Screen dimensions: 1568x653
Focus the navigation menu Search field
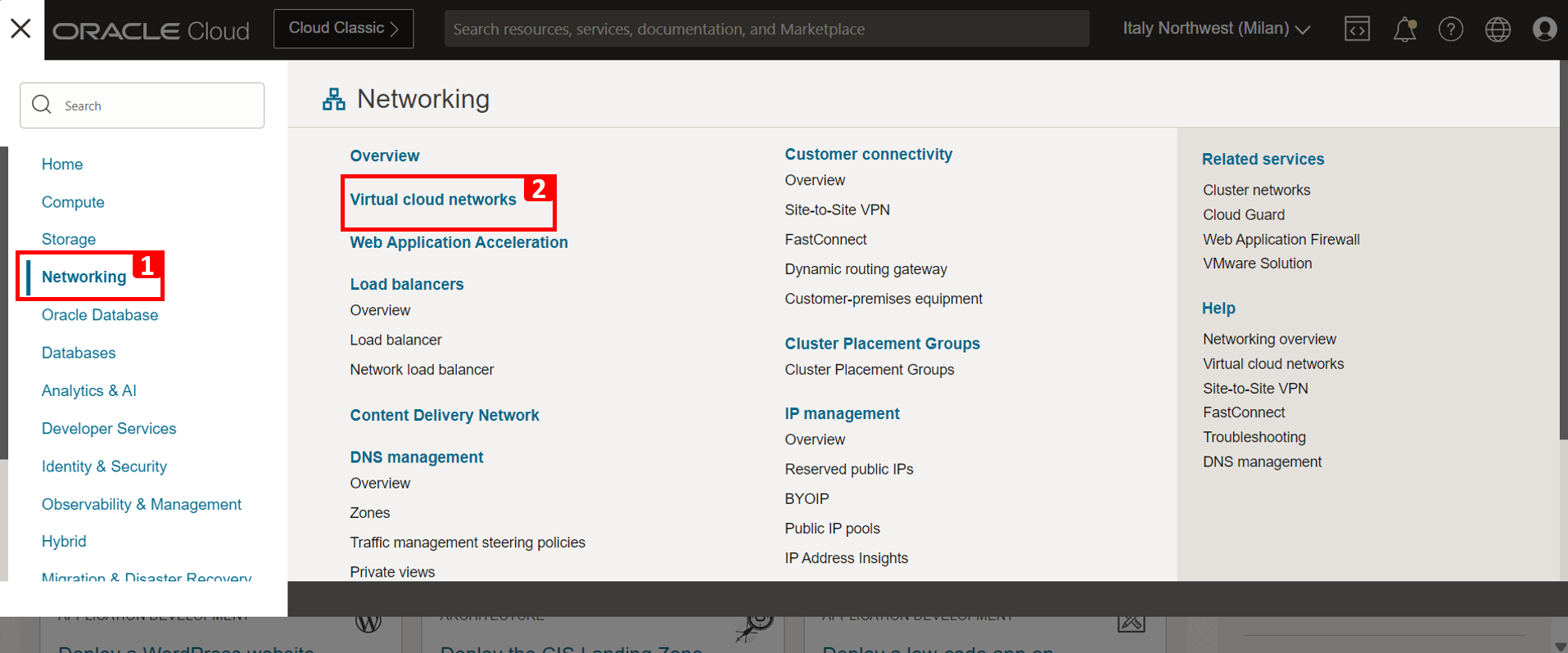142,106
